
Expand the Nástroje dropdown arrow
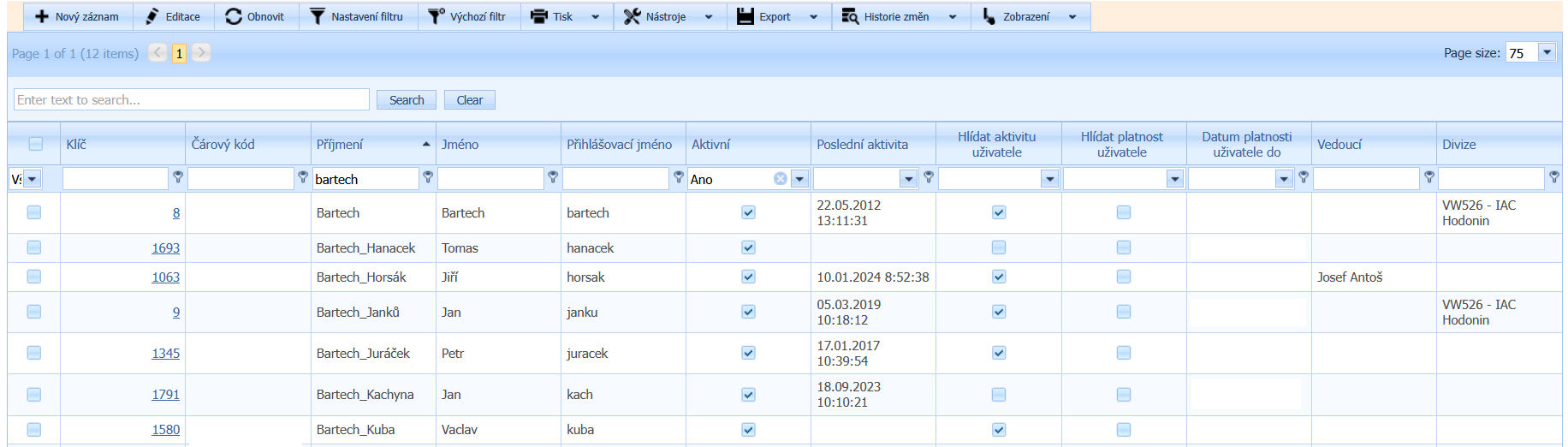[x=709, y=16]
